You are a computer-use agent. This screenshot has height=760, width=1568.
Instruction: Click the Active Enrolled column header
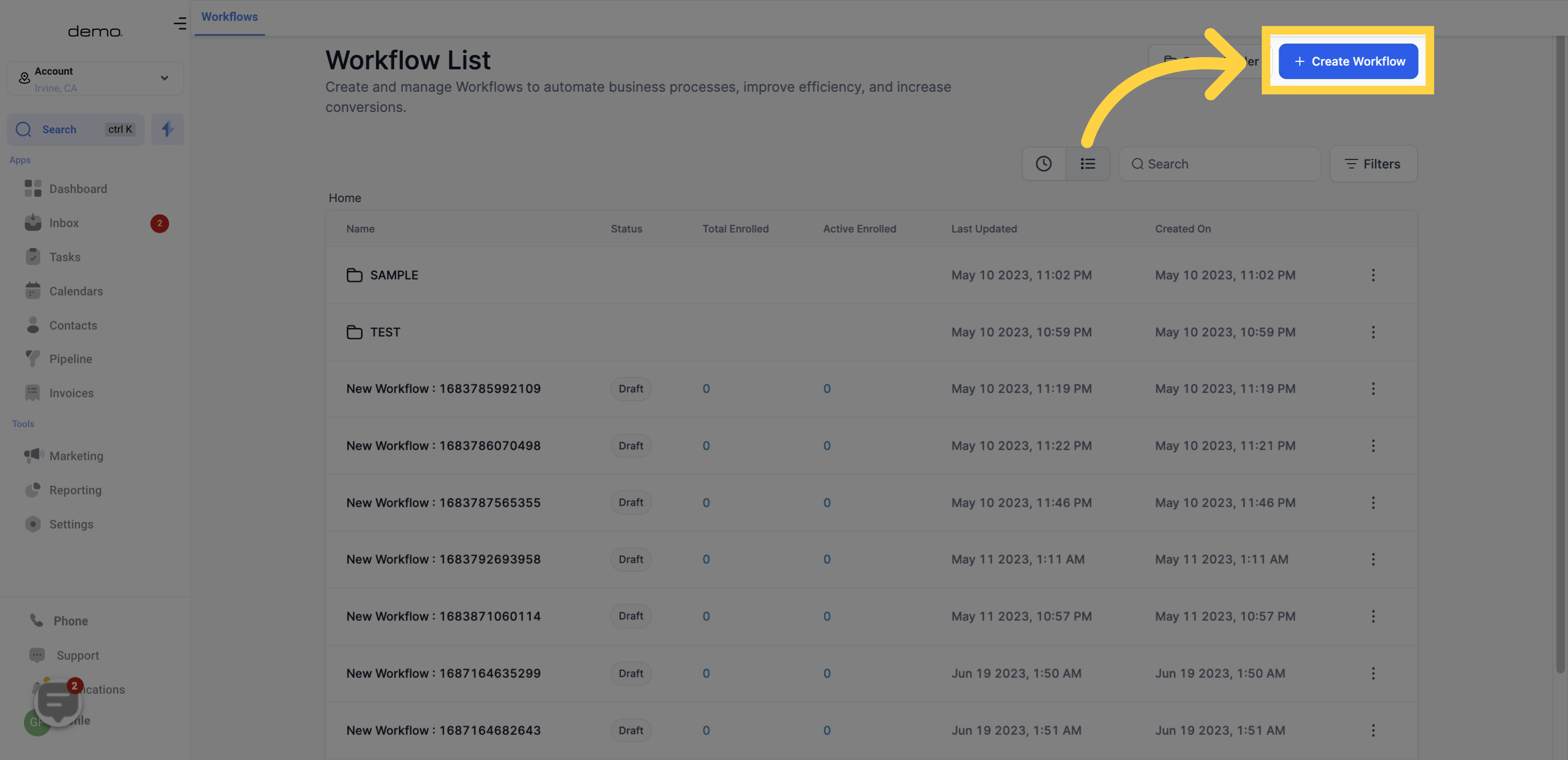pyautogui.click(x=859, y=229)
